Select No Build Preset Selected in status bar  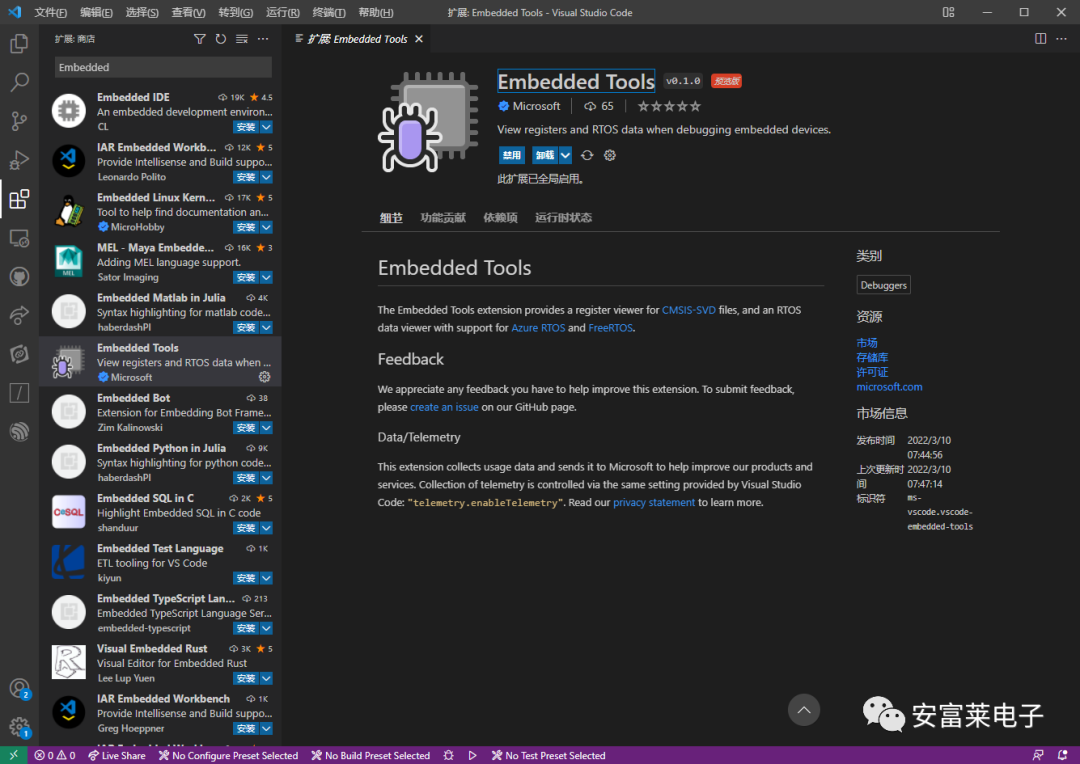(x=371, y=755)
